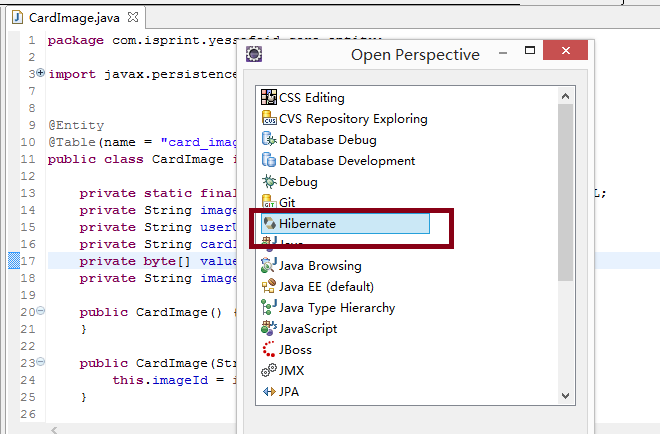Click the Open Perspective dialog title icon
The height and width of the screenshot is (434, 660).
(x=254, y=54)
